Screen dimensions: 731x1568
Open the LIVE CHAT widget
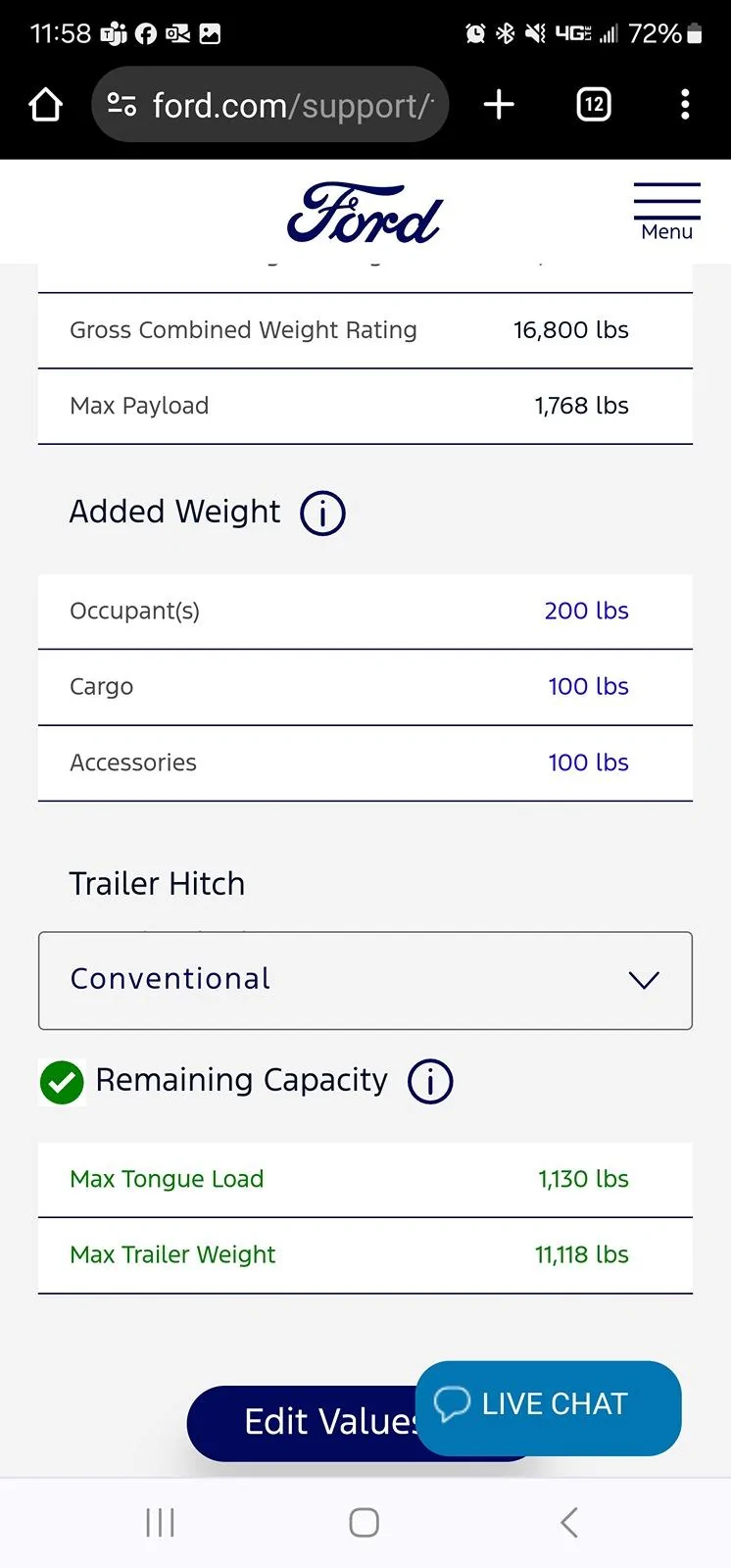click(547, 1405)
